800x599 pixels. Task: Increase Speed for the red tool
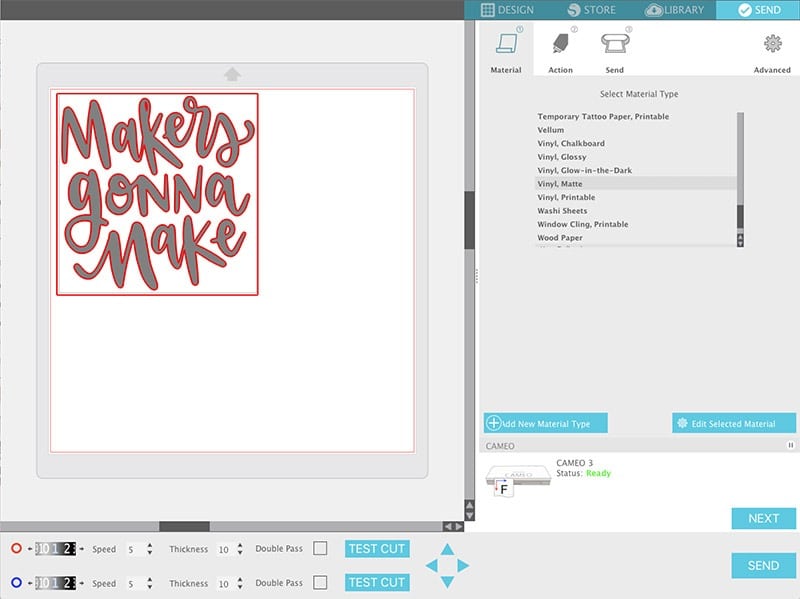point(150,545)
